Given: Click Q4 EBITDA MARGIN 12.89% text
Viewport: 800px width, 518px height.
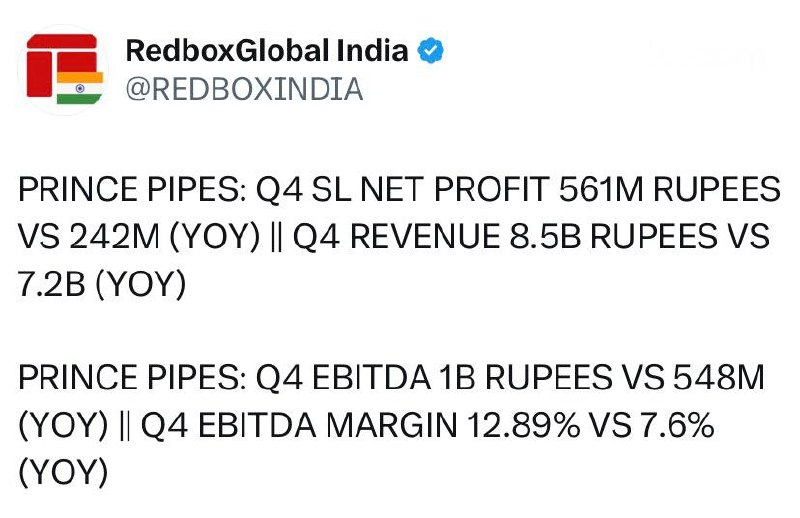Looking at the screenshot, I should tap(360, 425).
